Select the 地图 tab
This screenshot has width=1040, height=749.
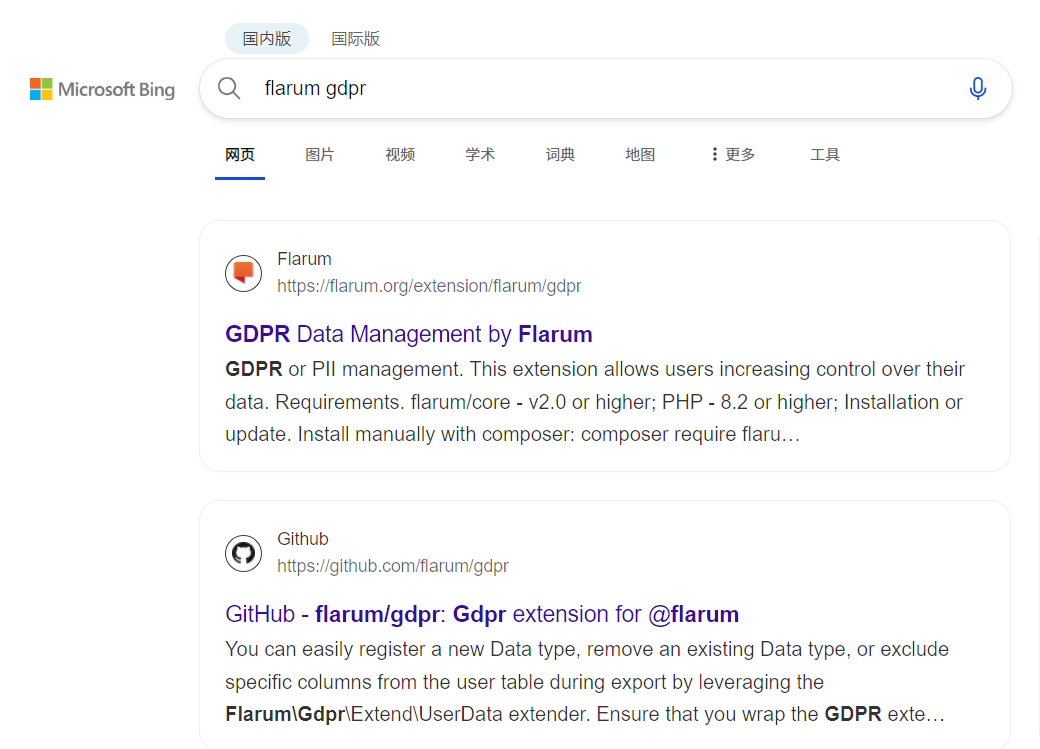(640, 155)
